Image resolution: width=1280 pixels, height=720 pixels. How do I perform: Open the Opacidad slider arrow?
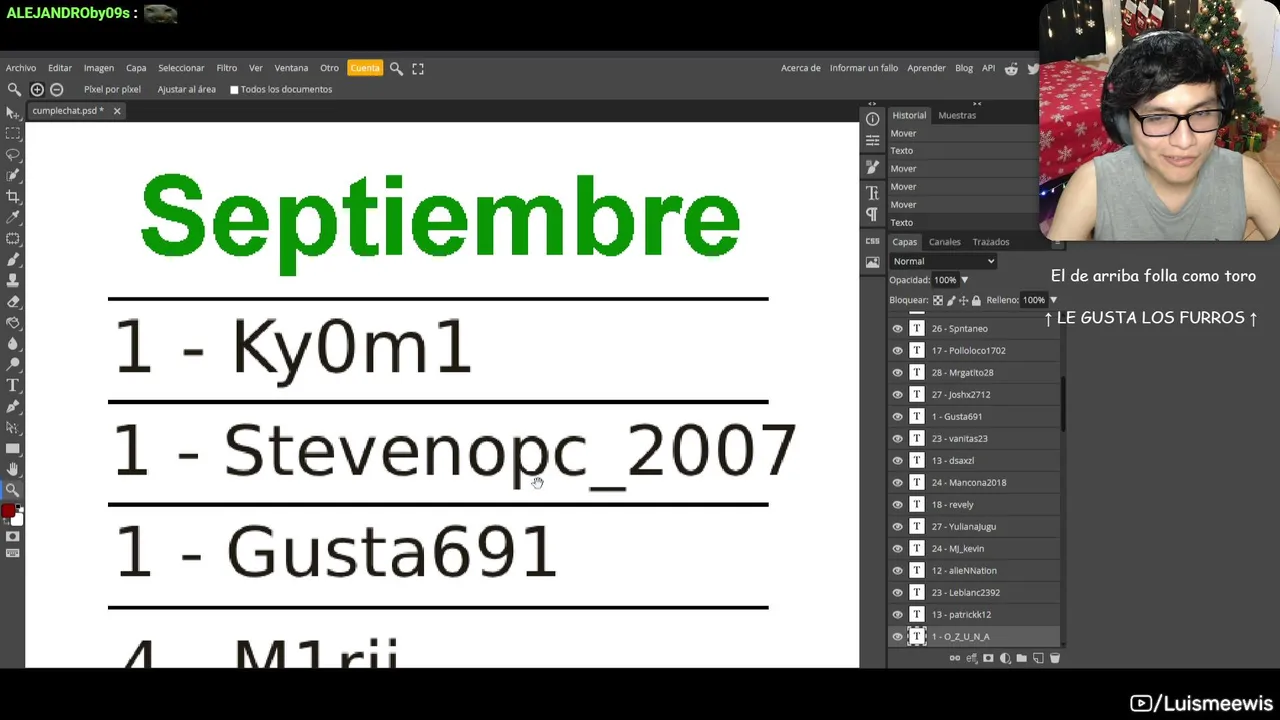964,280
